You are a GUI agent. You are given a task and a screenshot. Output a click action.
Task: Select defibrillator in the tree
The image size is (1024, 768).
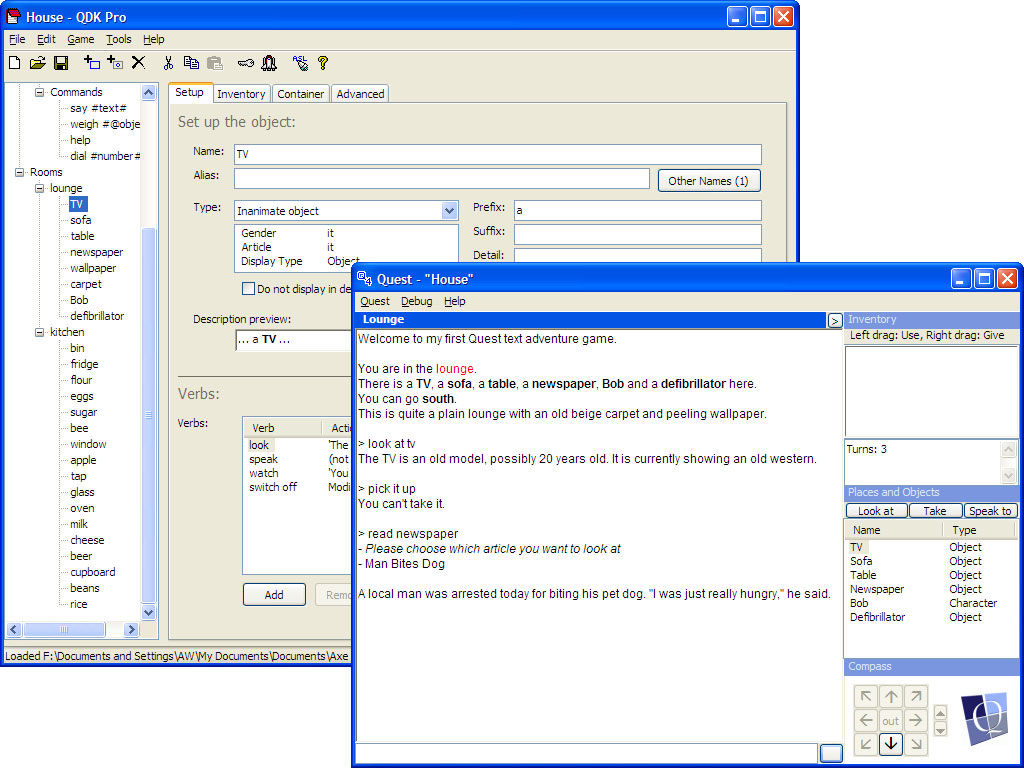point(97,316)
